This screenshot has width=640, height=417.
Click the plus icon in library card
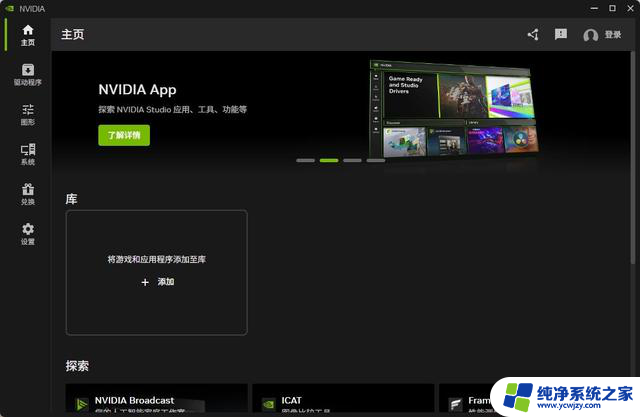[x=145, y=282]
